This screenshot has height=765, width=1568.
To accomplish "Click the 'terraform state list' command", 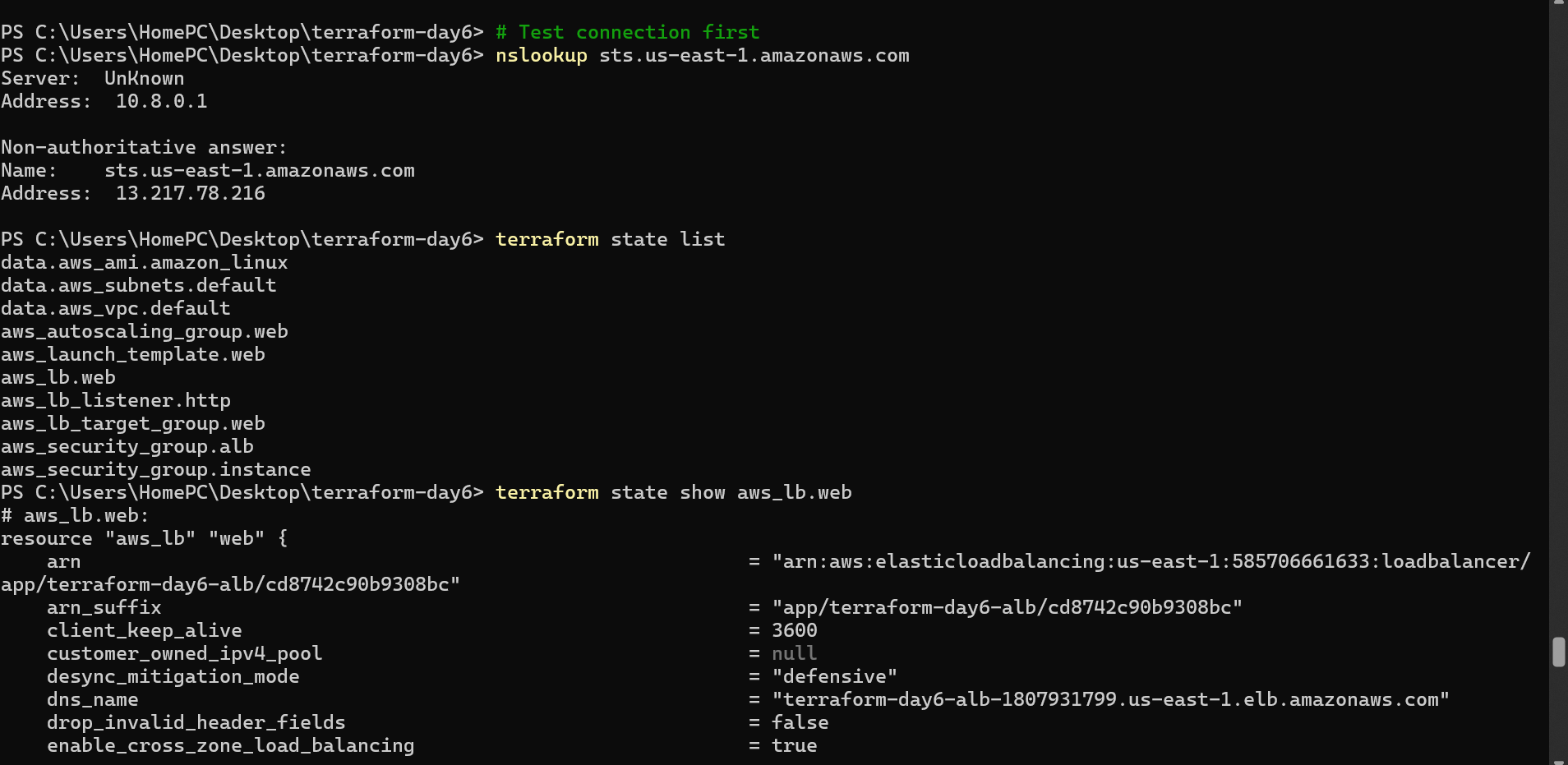I will [610, 240].
